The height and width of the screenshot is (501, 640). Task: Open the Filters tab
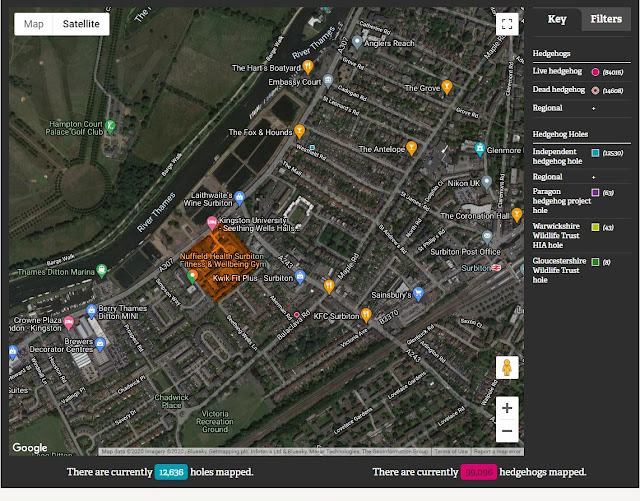coord(606,19)
